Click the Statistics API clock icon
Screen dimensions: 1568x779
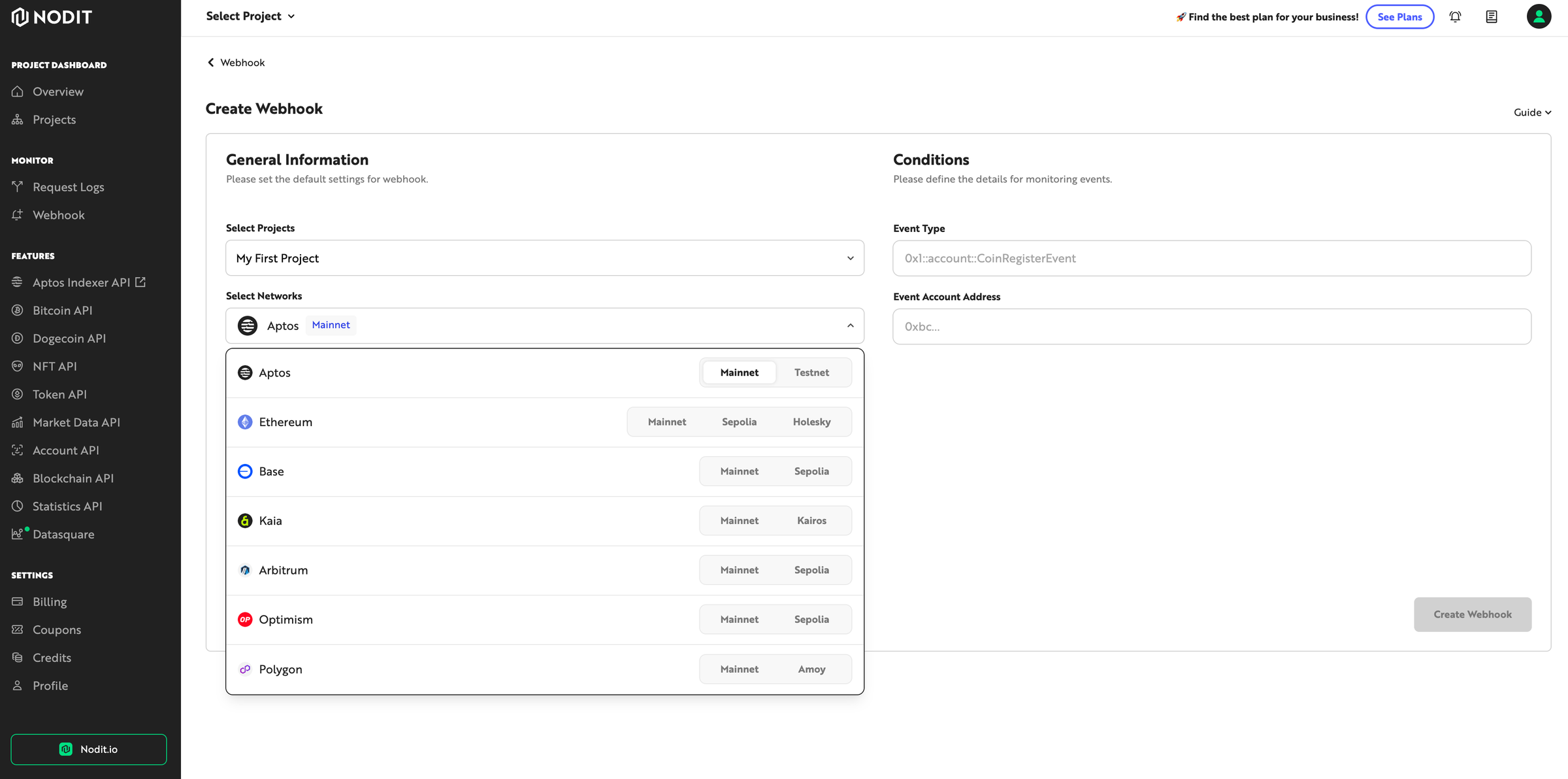coord(18,506)
